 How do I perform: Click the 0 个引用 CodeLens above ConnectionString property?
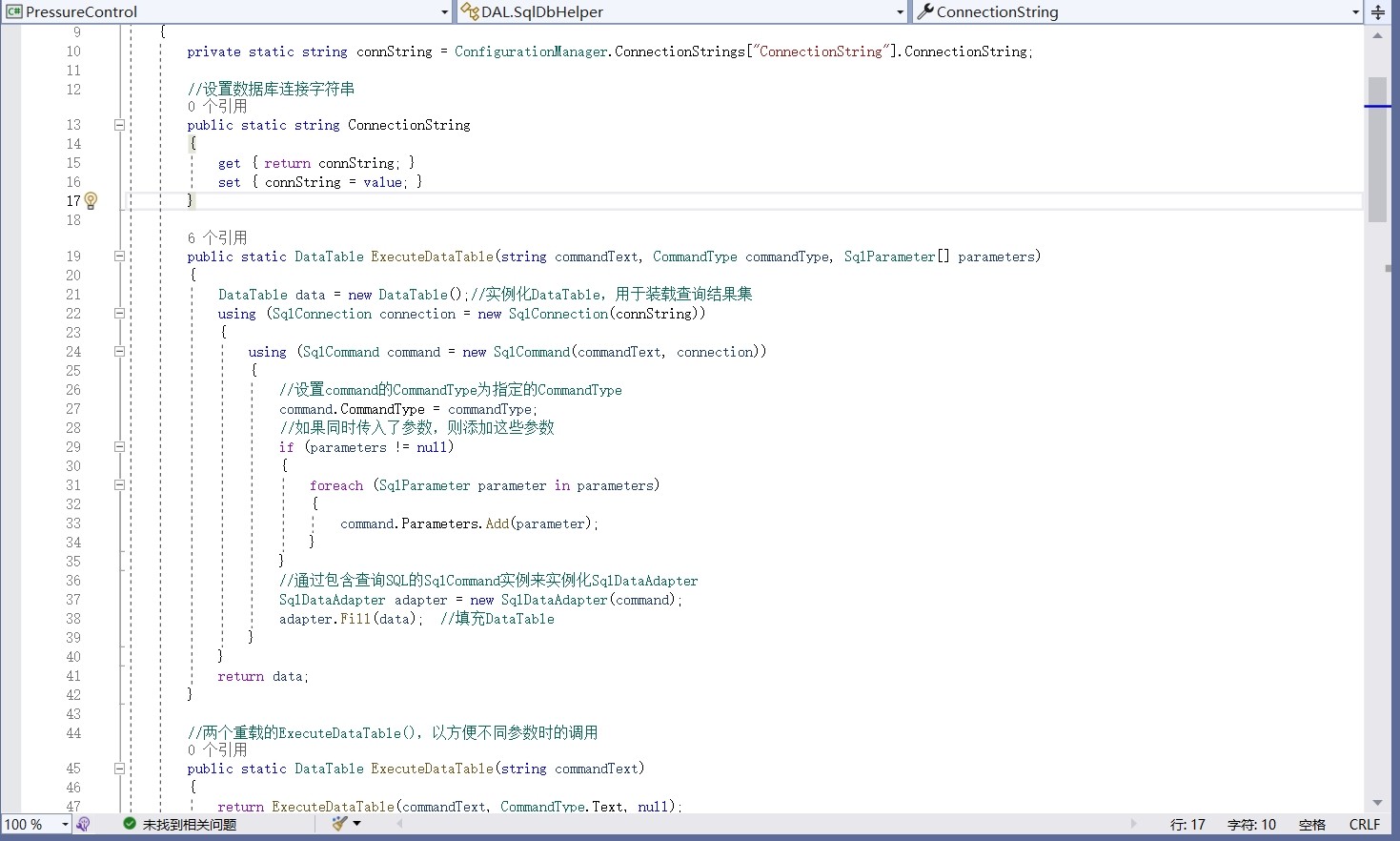217,107
